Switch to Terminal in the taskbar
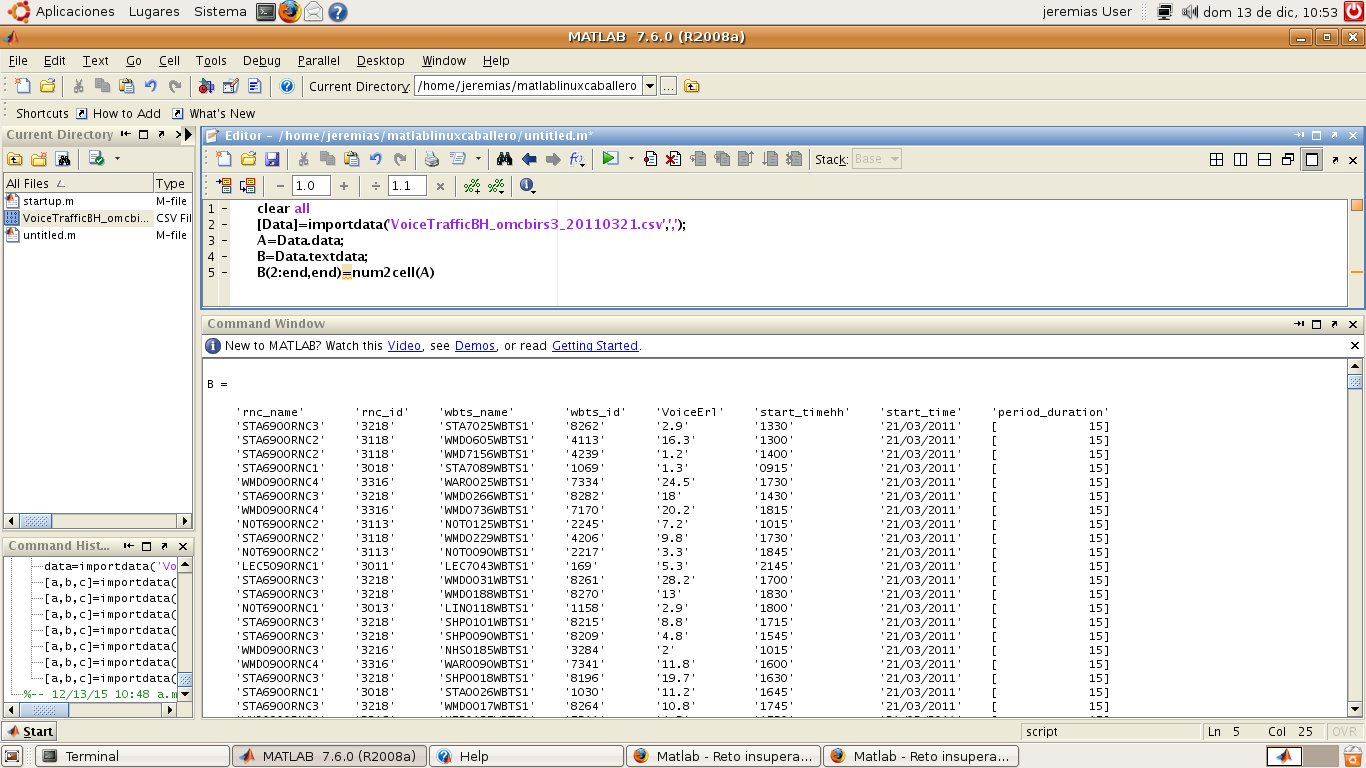The width and height of the screenshot is (1366, 768). pyautogui.click(x=132, y=756)
